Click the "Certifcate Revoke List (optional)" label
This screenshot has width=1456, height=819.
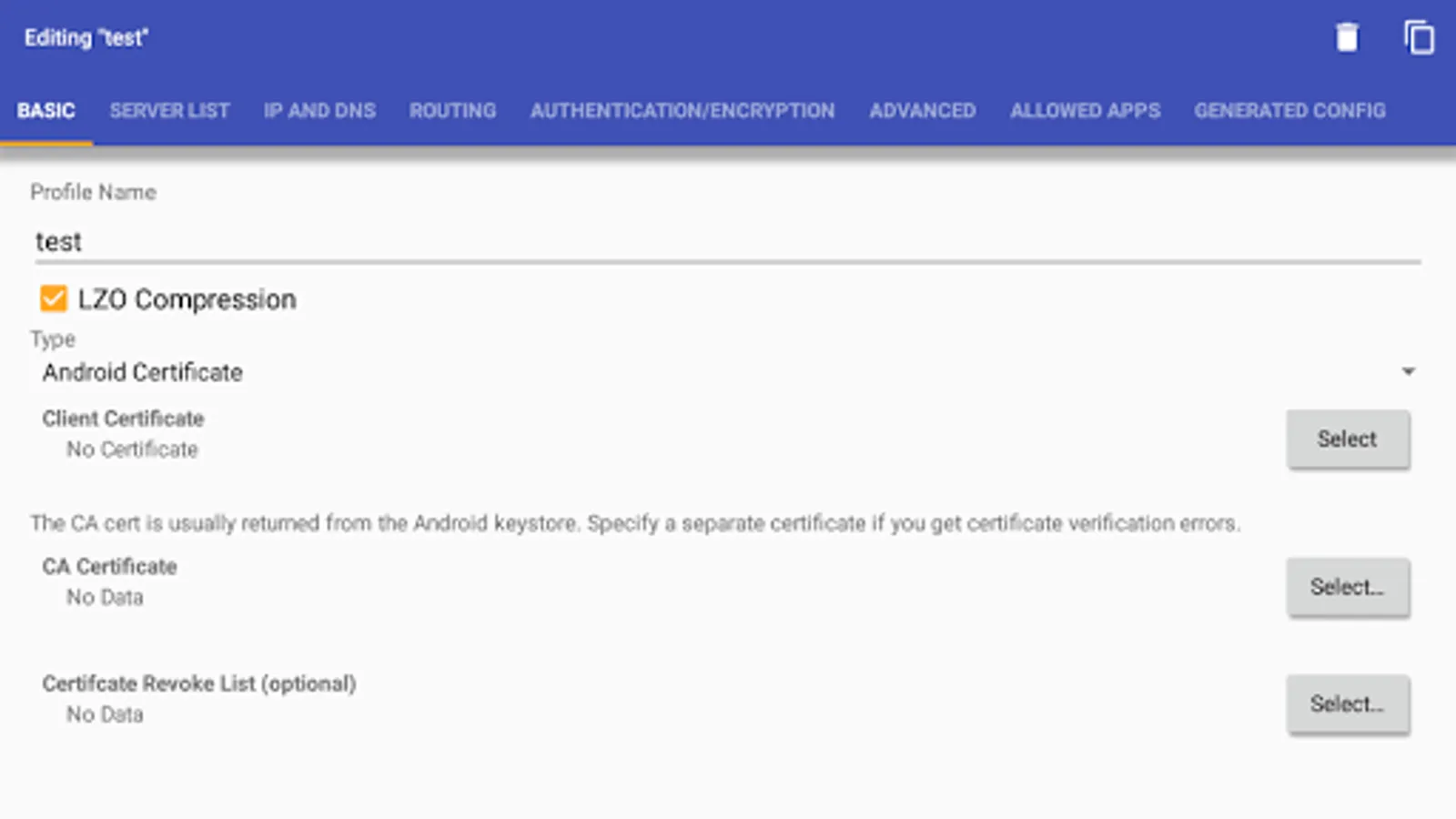coord(199,683)
